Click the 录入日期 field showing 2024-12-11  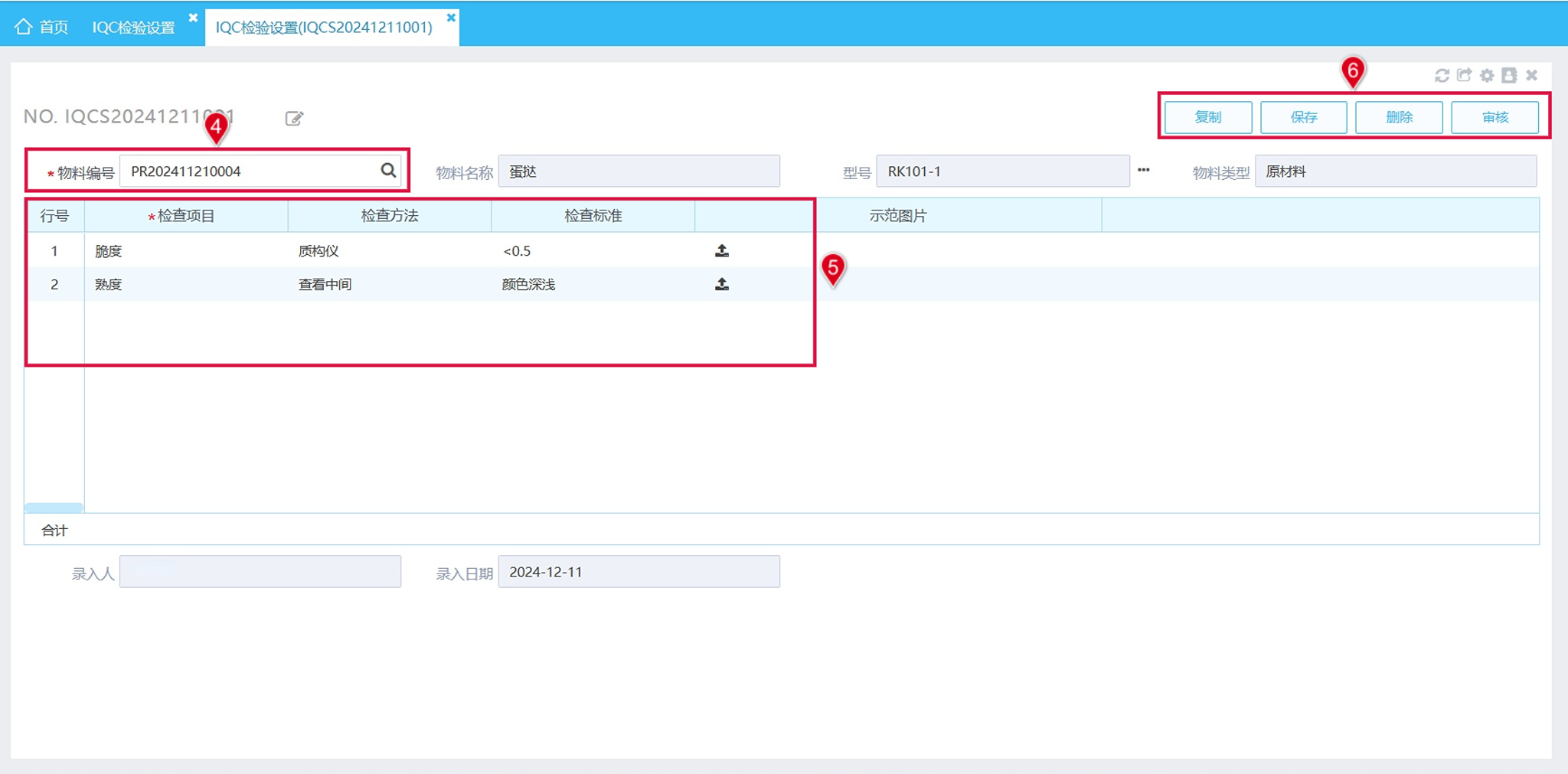[639, 571]
